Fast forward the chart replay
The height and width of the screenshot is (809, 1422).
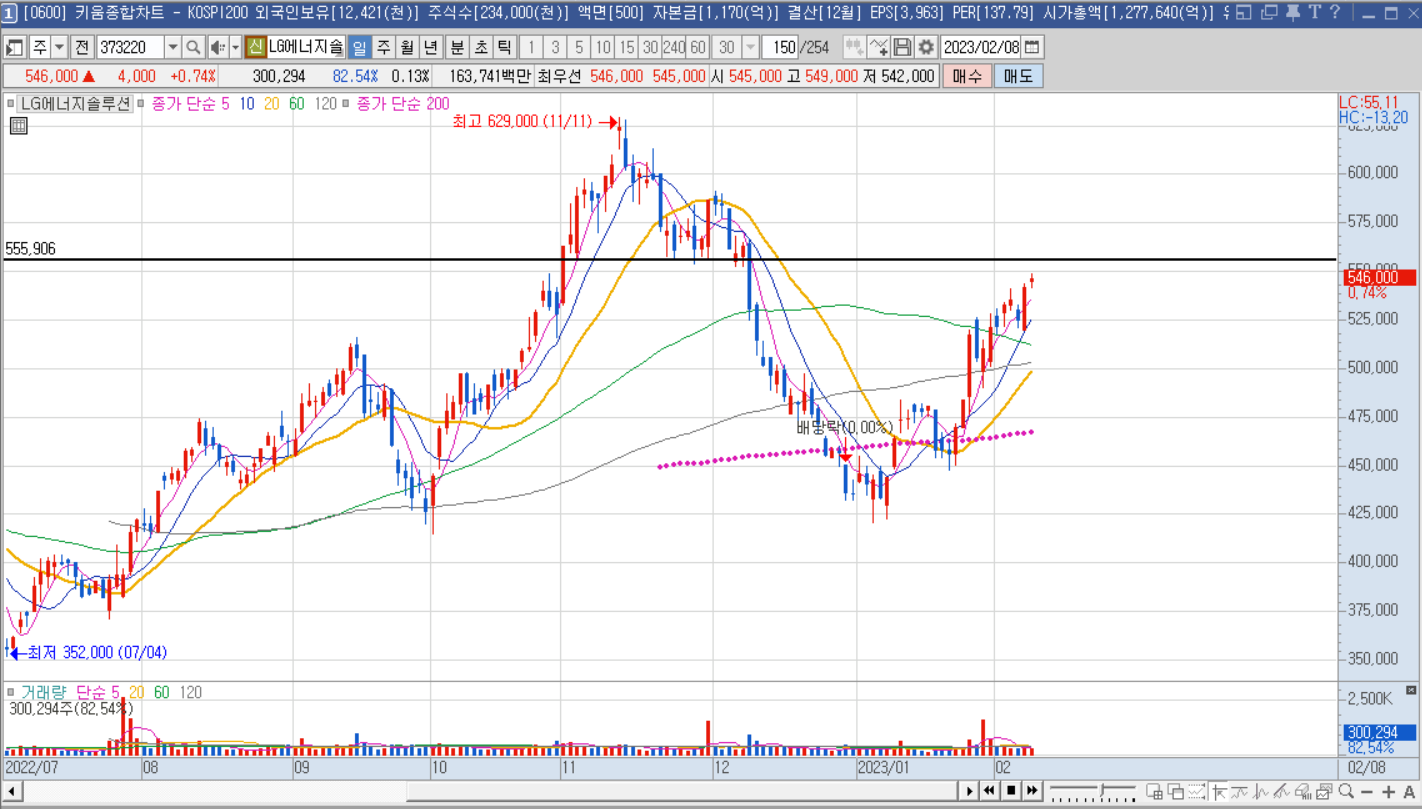point(1032,791)
